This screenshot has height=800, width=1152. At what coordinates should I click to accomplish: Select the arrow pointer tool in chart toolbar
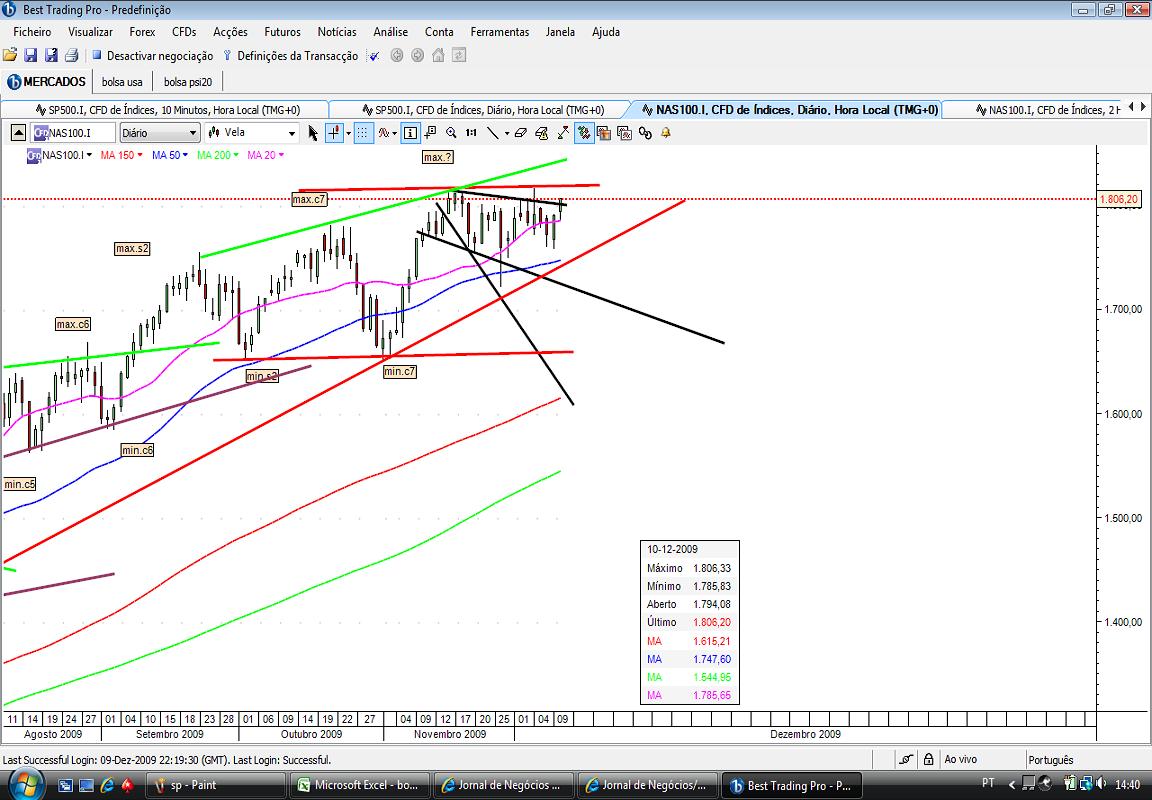[313, 133]
